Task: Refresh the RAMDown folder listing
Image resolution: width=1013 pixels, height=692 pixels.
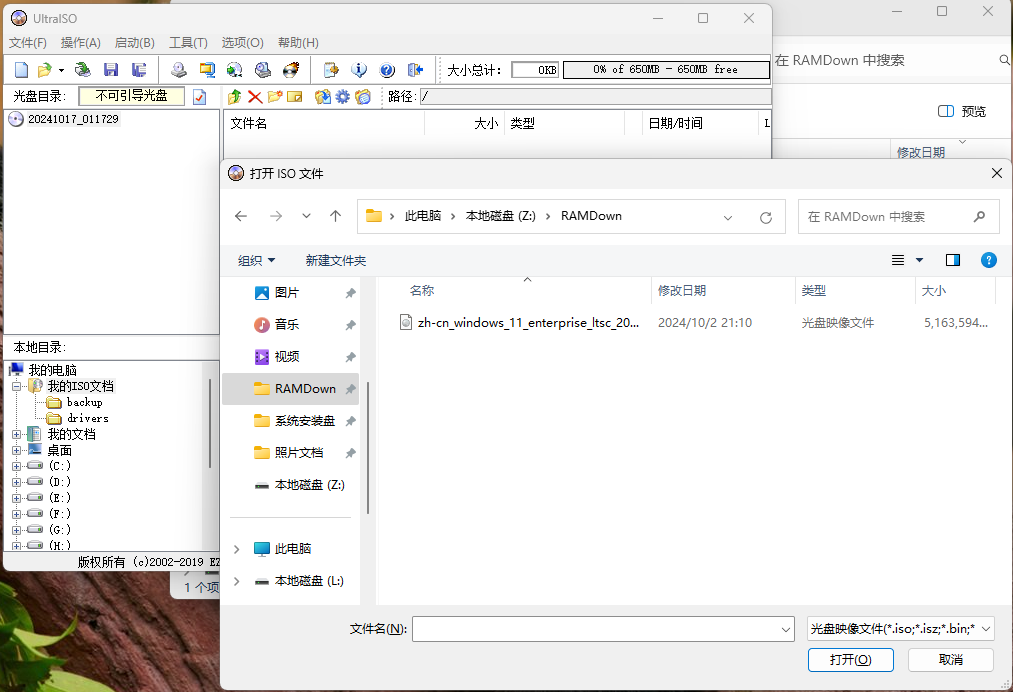Action: tap(766, 217)
